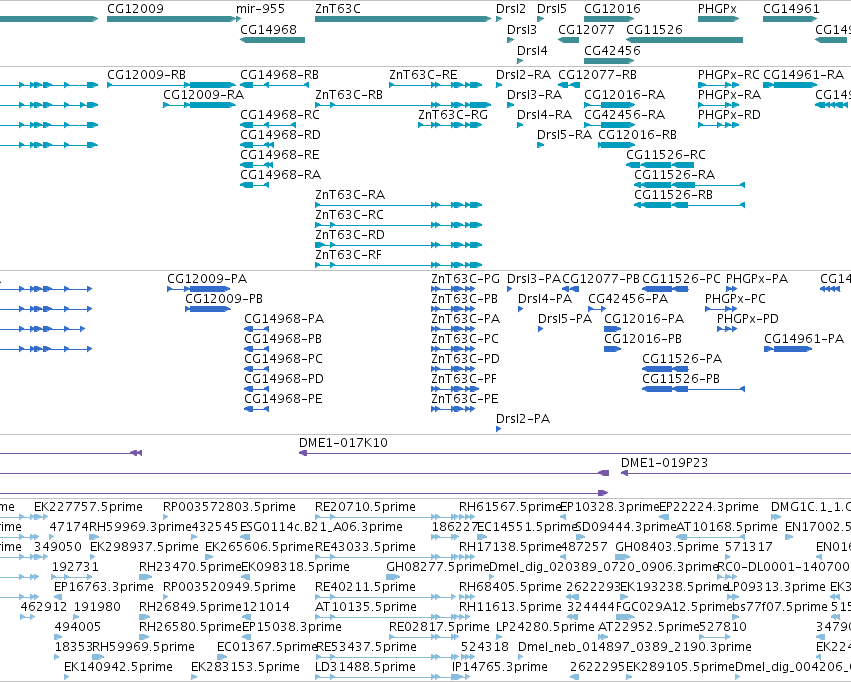Select the CG14968-RA transcript label

(x=281, y=175)
